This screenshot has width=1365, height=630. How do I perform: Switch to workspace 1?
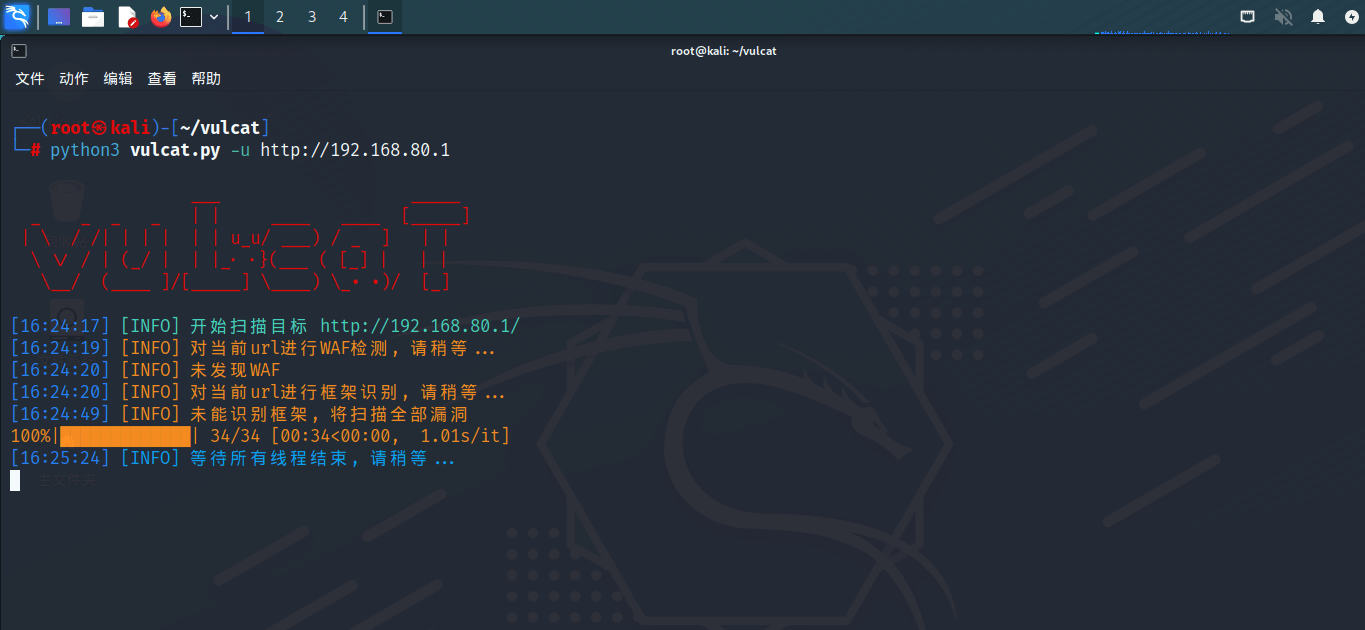click(248, 17)
